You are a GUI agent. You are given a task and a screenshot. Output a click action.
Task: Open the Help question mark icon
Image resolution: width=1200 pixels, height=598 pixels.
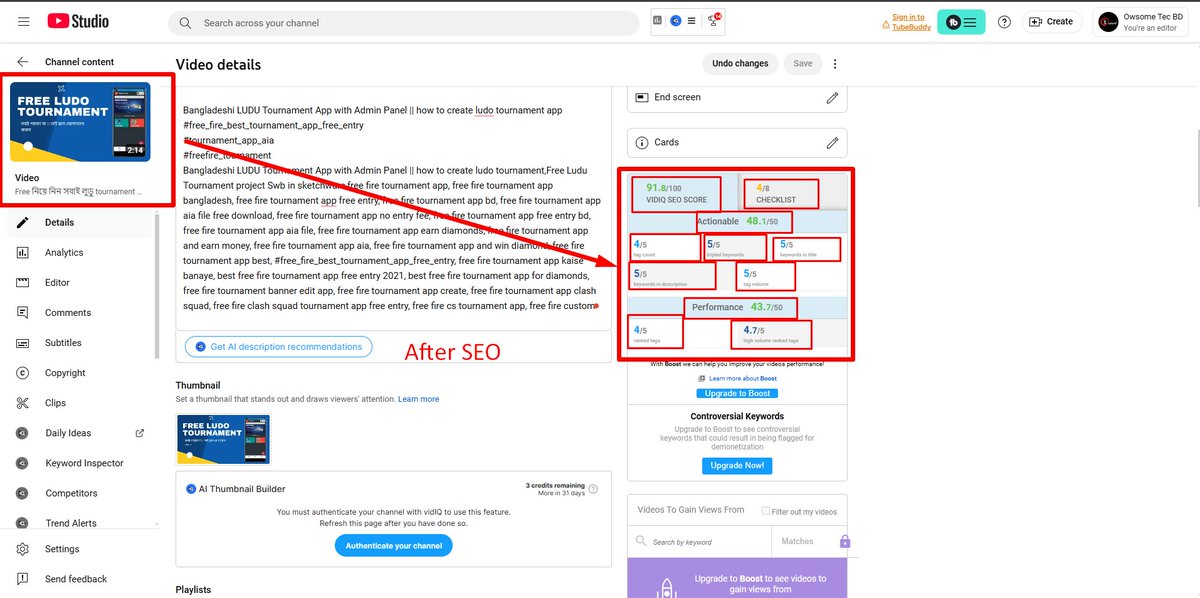pos(1004,22)
